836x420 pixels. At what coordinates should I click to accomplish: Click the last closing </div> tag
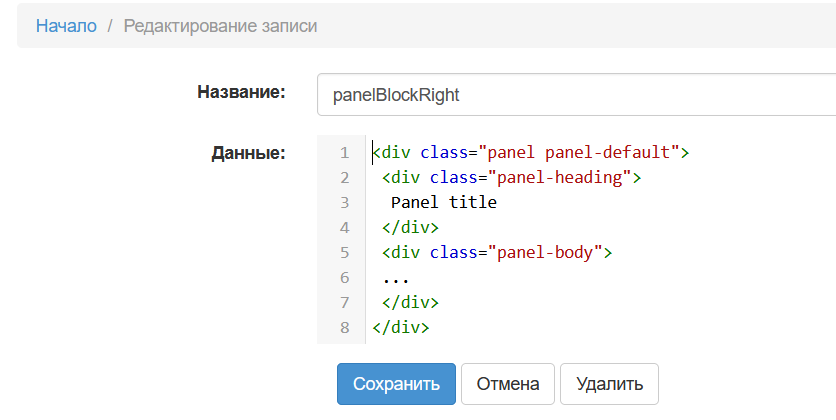tap(400, 328)
